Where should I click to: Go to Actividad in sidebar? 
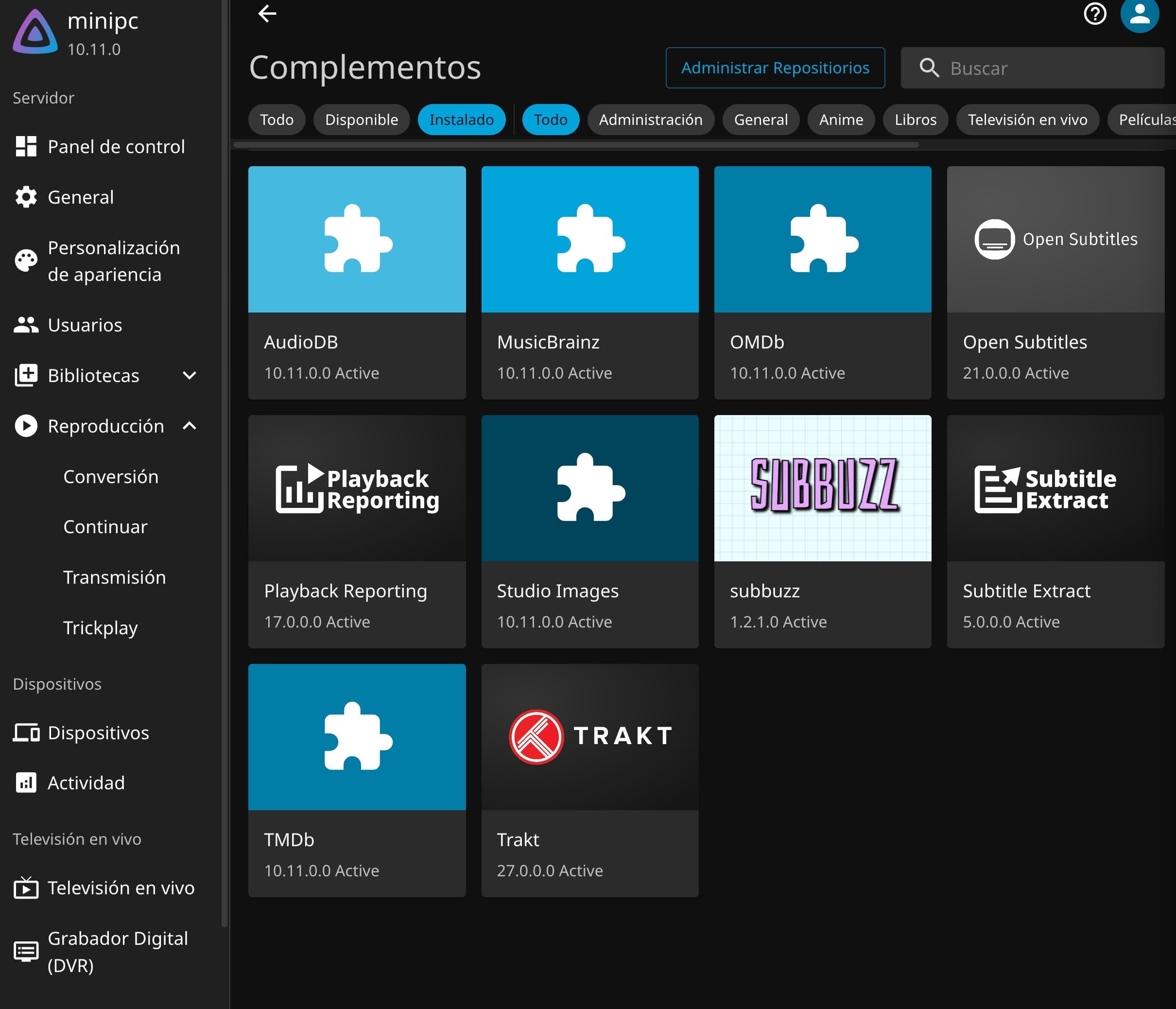tap(86, 783)
